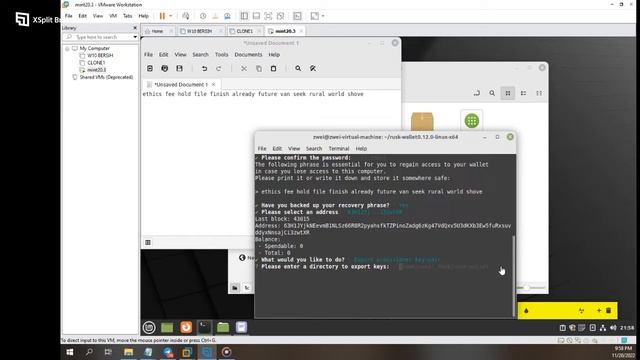Click Find magnifier icon in text editor
Image resolution: width=640 pixels, height=360 pixels.
point(298,68)
